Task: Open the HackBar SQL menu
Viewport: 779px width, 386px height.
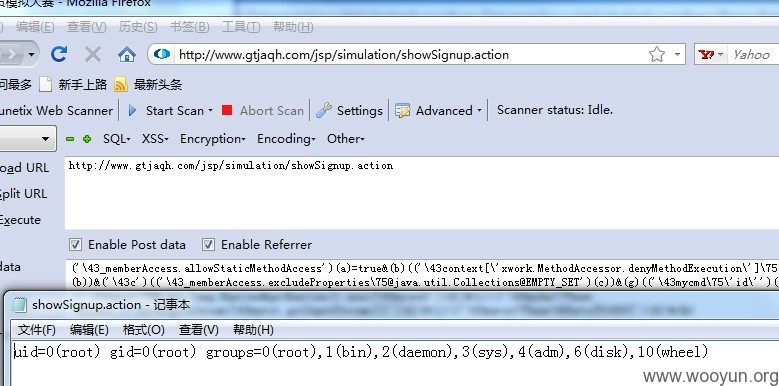Action: tap(117, 139)
